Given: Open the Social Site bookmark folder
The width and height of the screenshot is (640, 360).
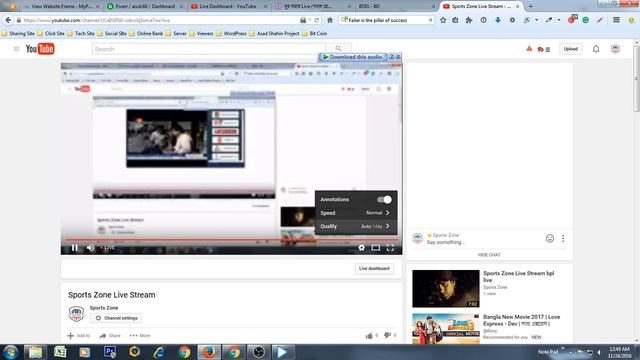Looking at the screenshot, I should point(112,33).
